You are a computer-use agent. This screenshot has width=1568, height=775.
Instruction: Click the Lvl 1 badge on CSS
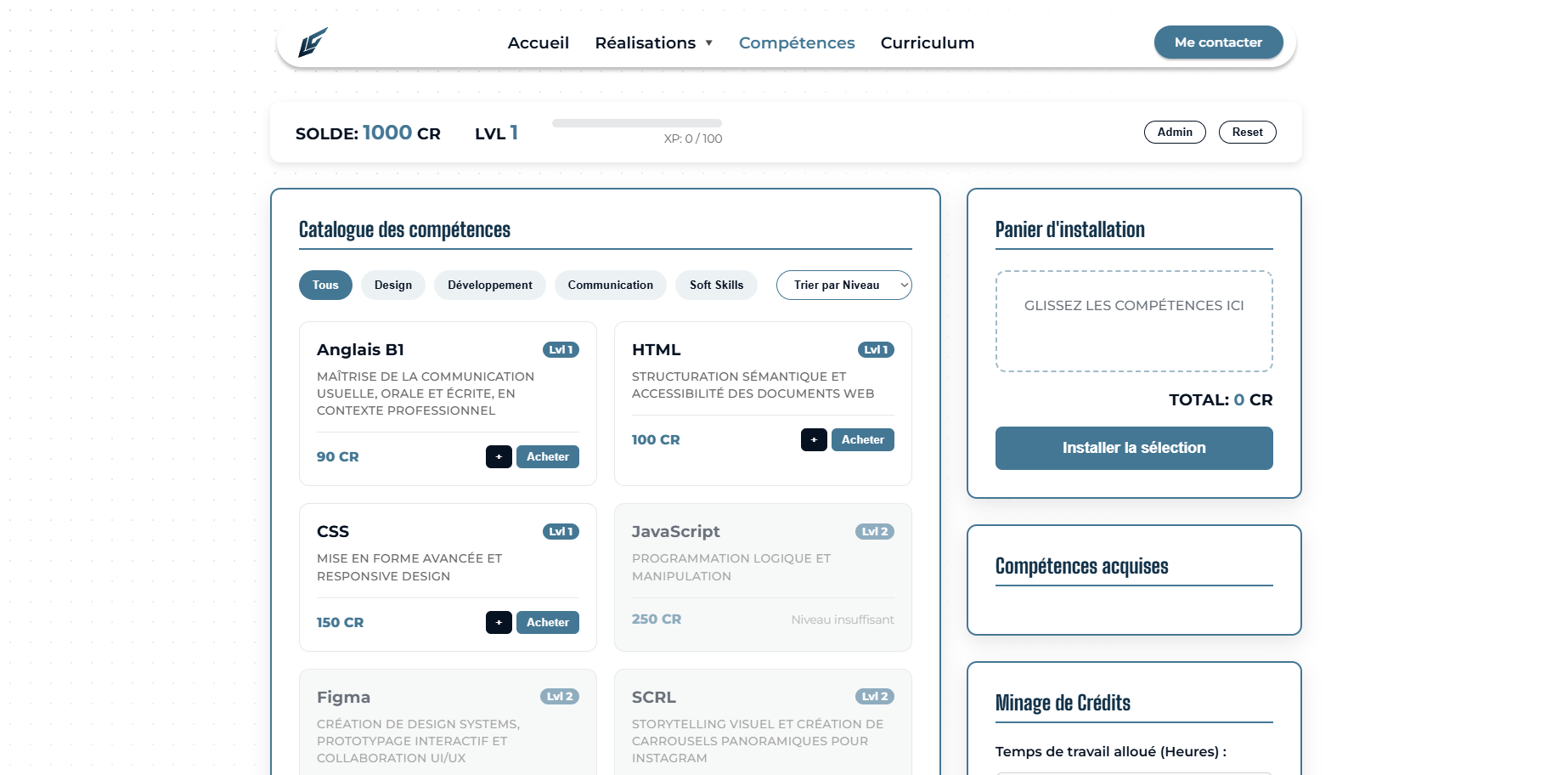click(561, 531)
